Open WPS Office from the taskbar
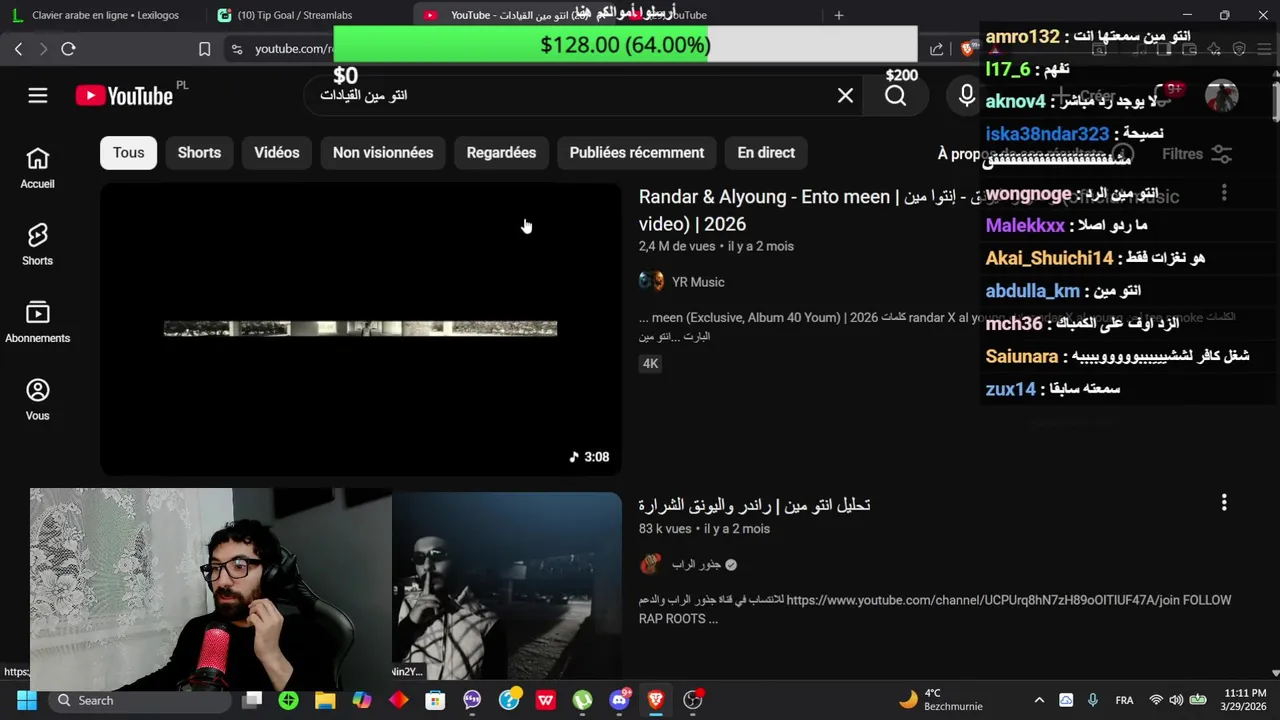Screen dimensions: 1280x720 coord(545,700)
